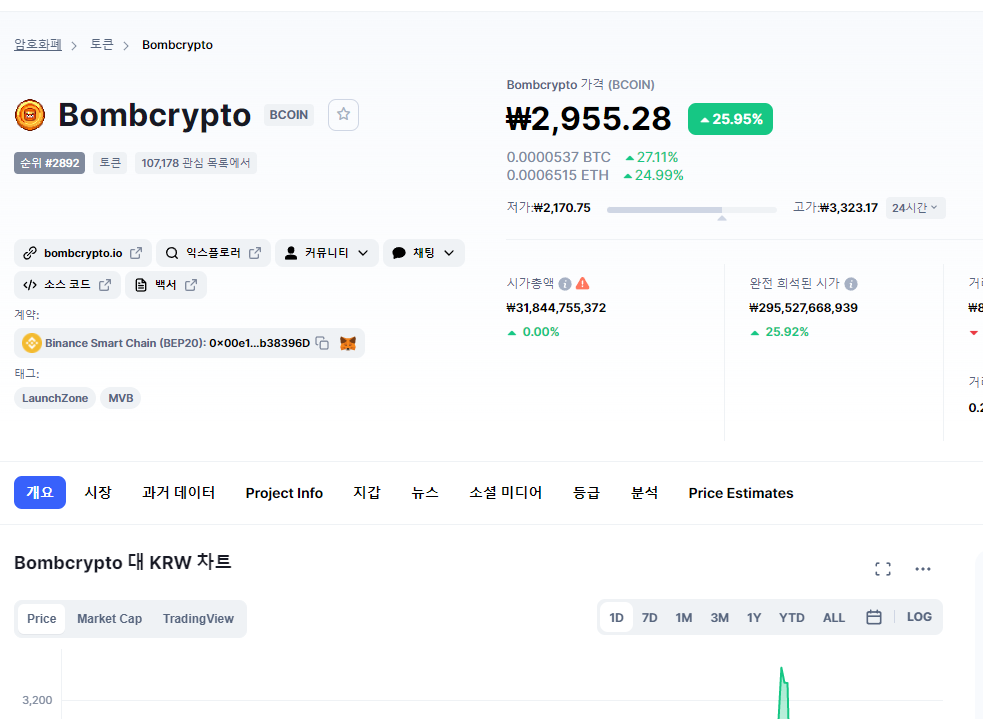This screenshot has height=719, width=983.
Task: Click the speech bubble icon in 채팅
Action: pos(399,253)
